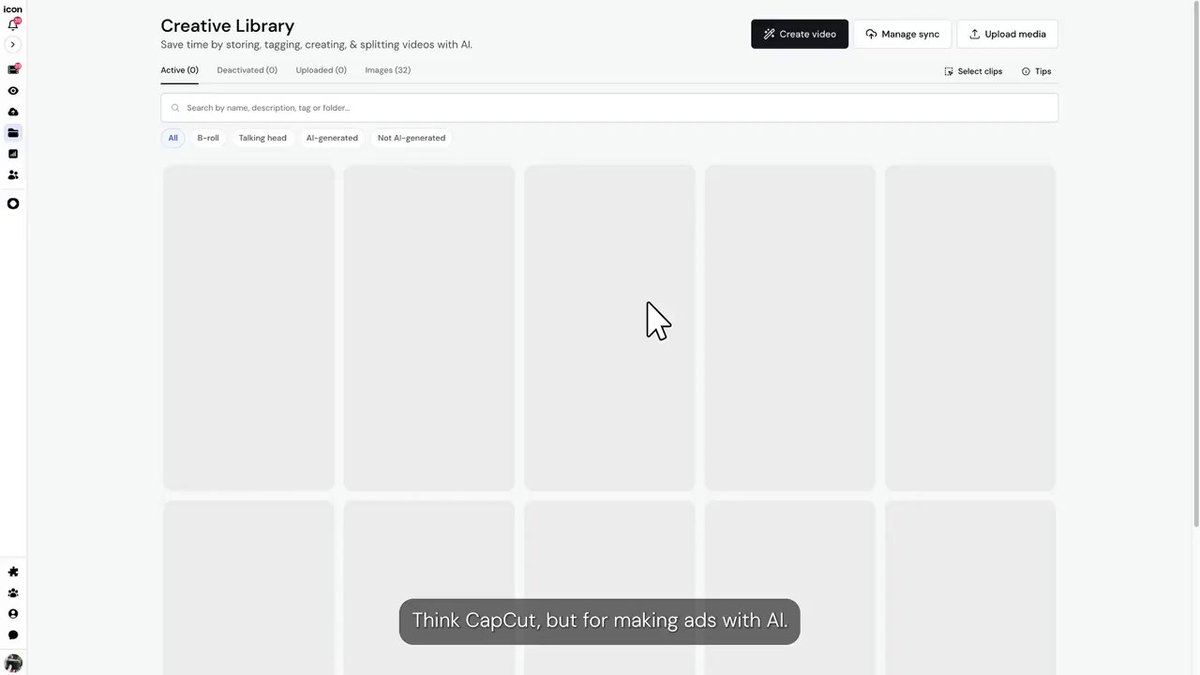Open the notifications bell in sidebar
This screenshot has height=675, width=1200.
point(13,25)
